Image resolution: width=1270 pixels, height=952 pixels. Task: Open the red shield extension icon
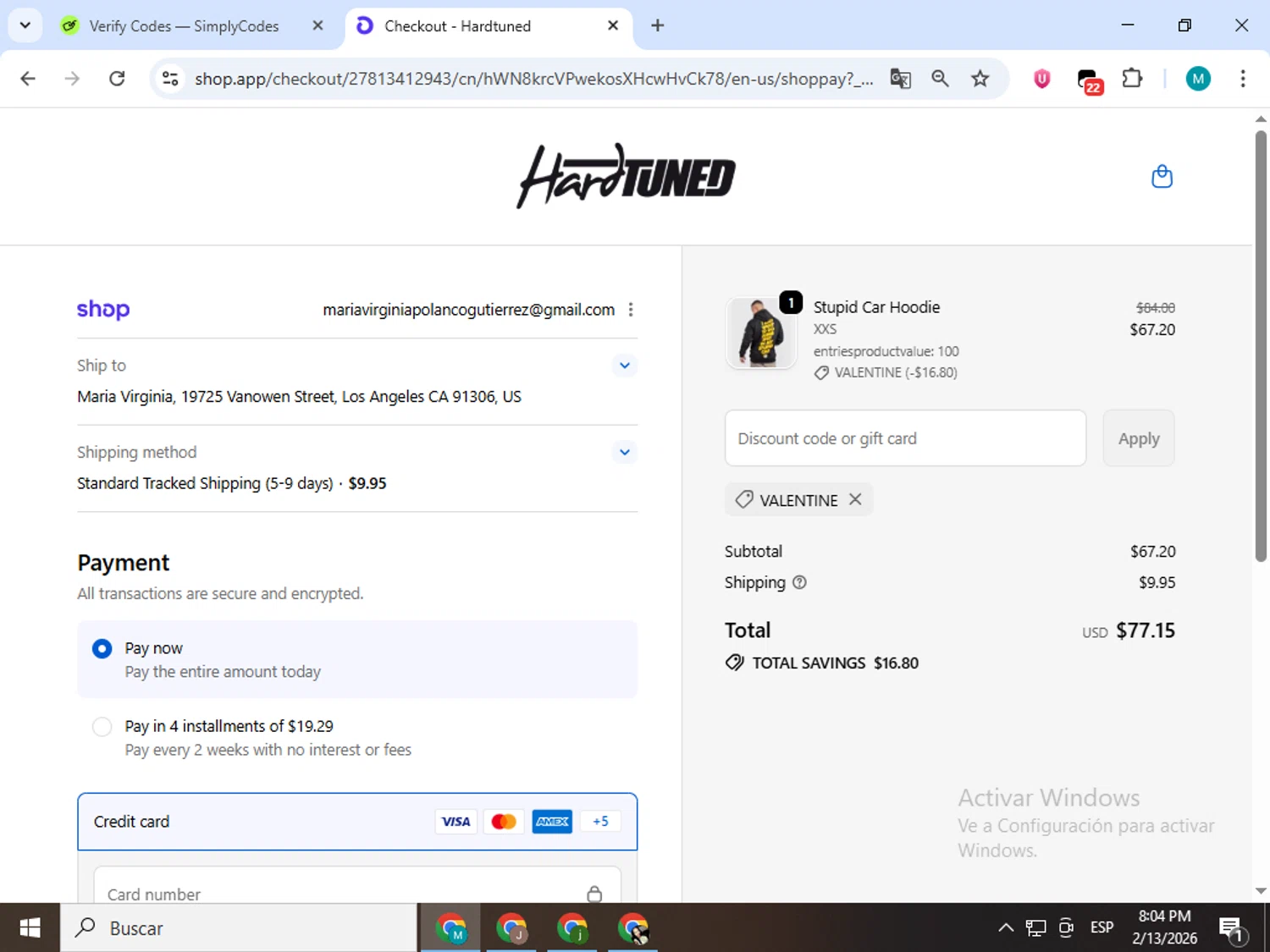(x=1042, y=79)
